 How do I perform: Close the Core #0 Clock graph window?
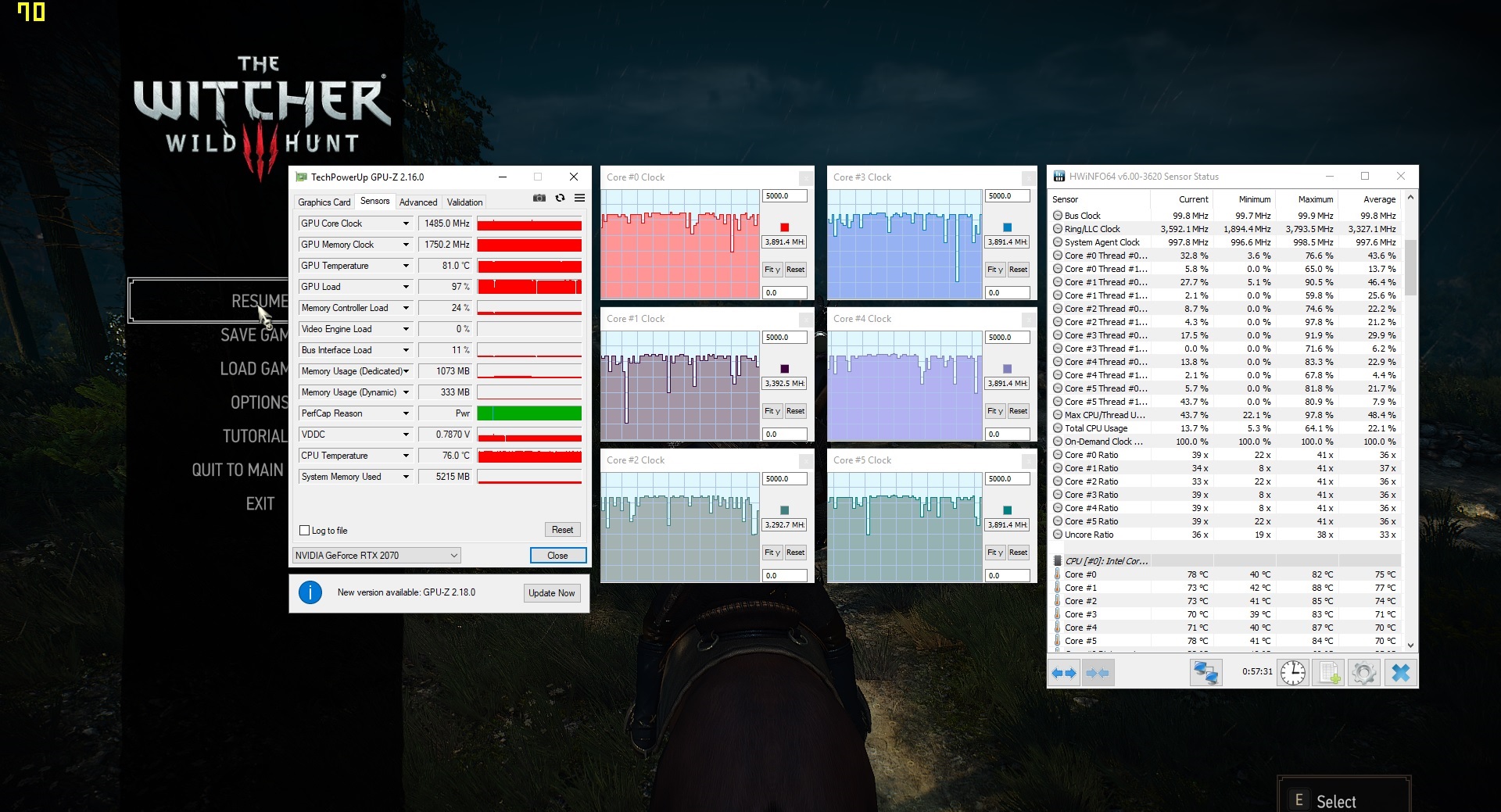pos(805,177)
